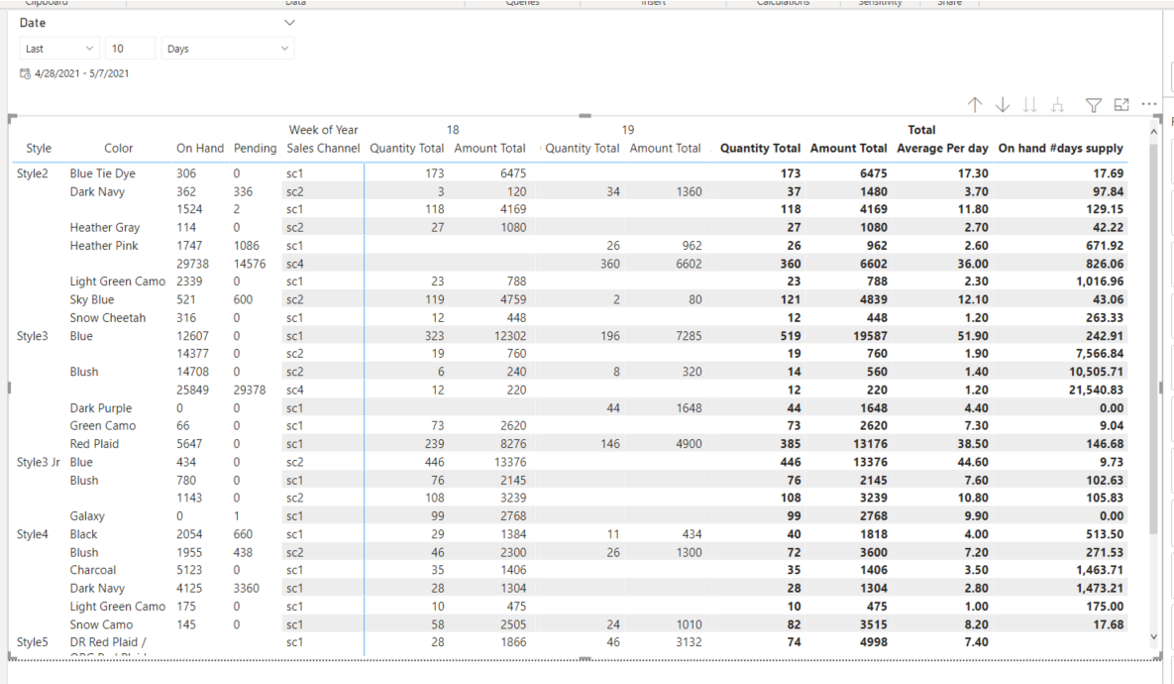Click the Pending column header

pyautogui.click(x=255, y=148)
